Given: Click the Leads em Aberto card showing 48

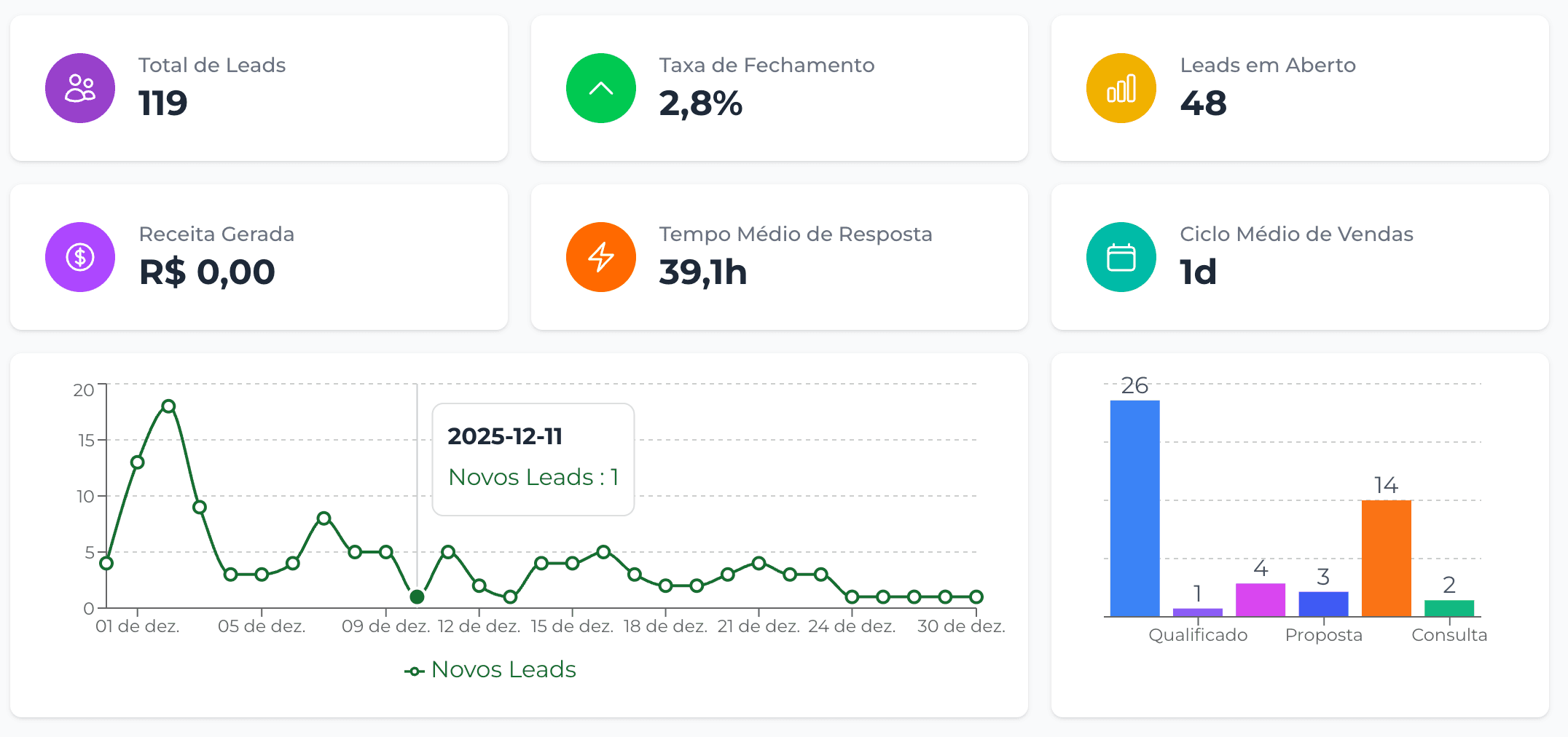Looking at the screenshot, I should (x=1300, y=87).
